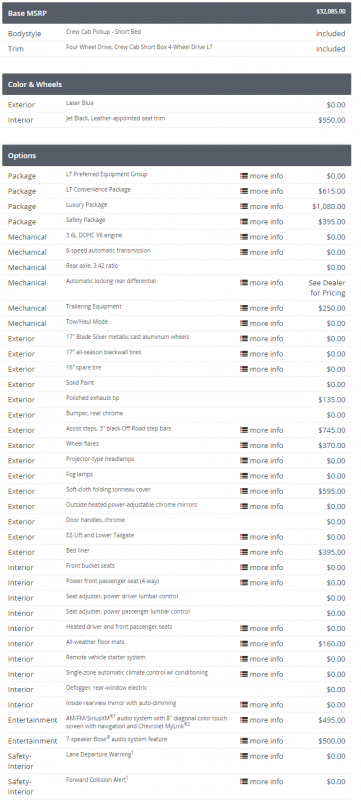Open more info for 7-speaker Bose audio system

pyautogui.click(x=262, y=741)
